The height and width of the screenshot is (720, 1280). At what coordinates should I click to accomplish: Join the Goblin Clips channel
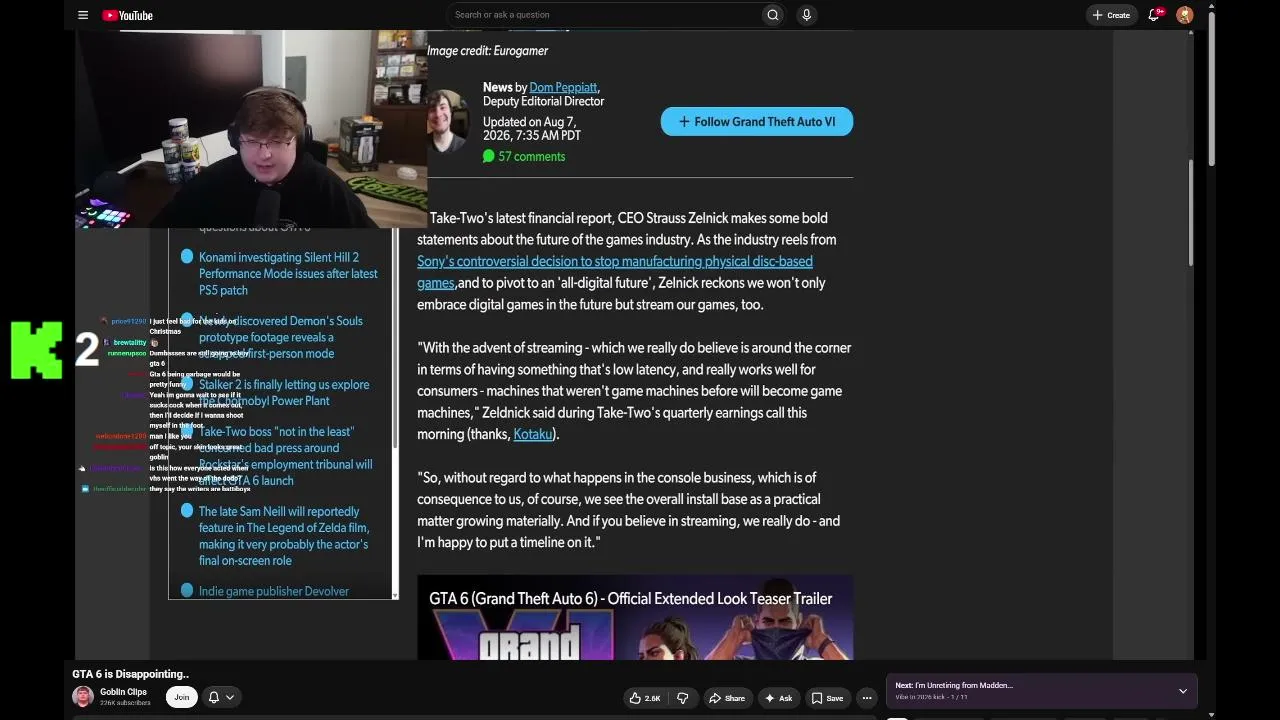(181, 697)
